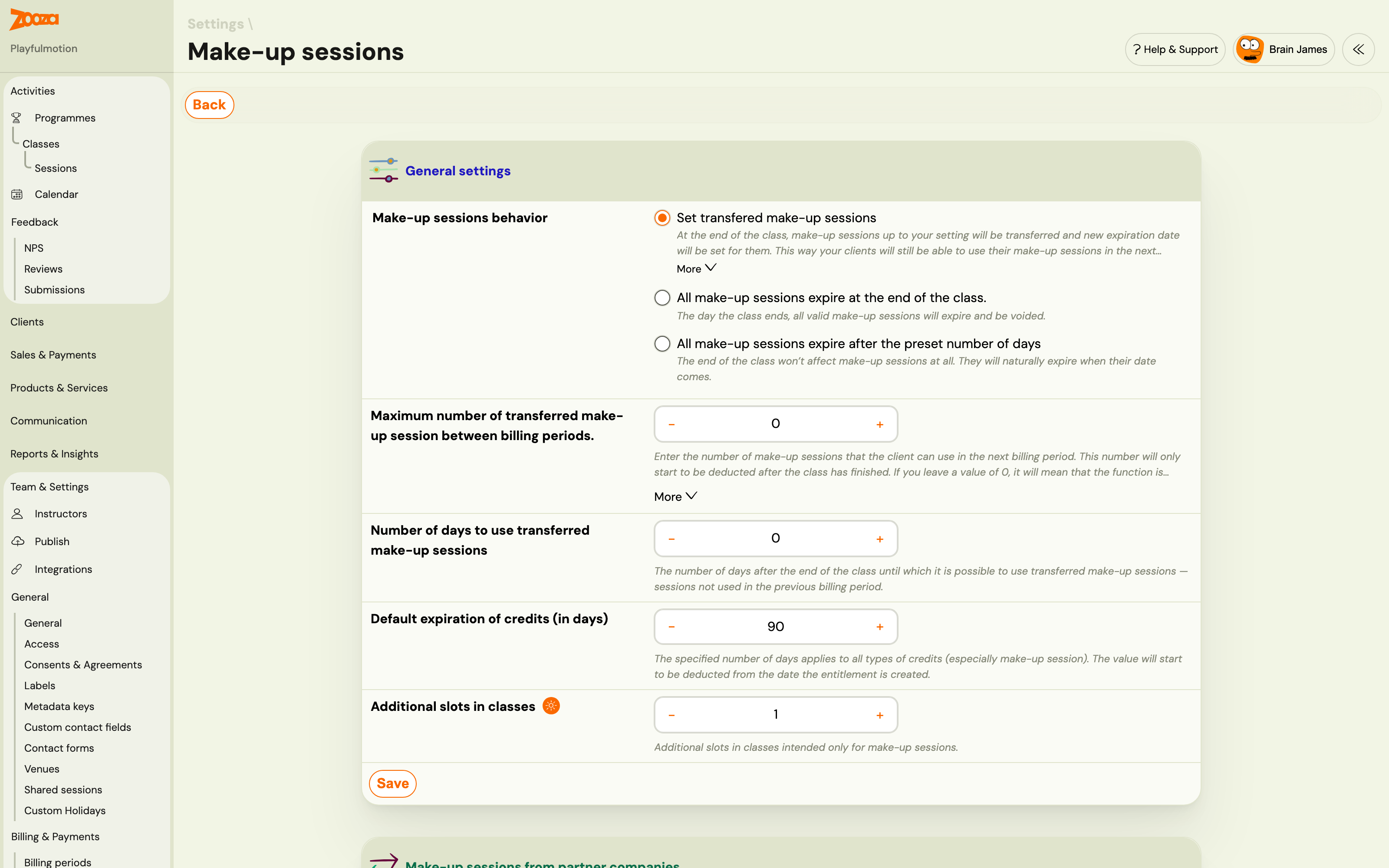Open Metadata keys settings

(x=59, y=706)
